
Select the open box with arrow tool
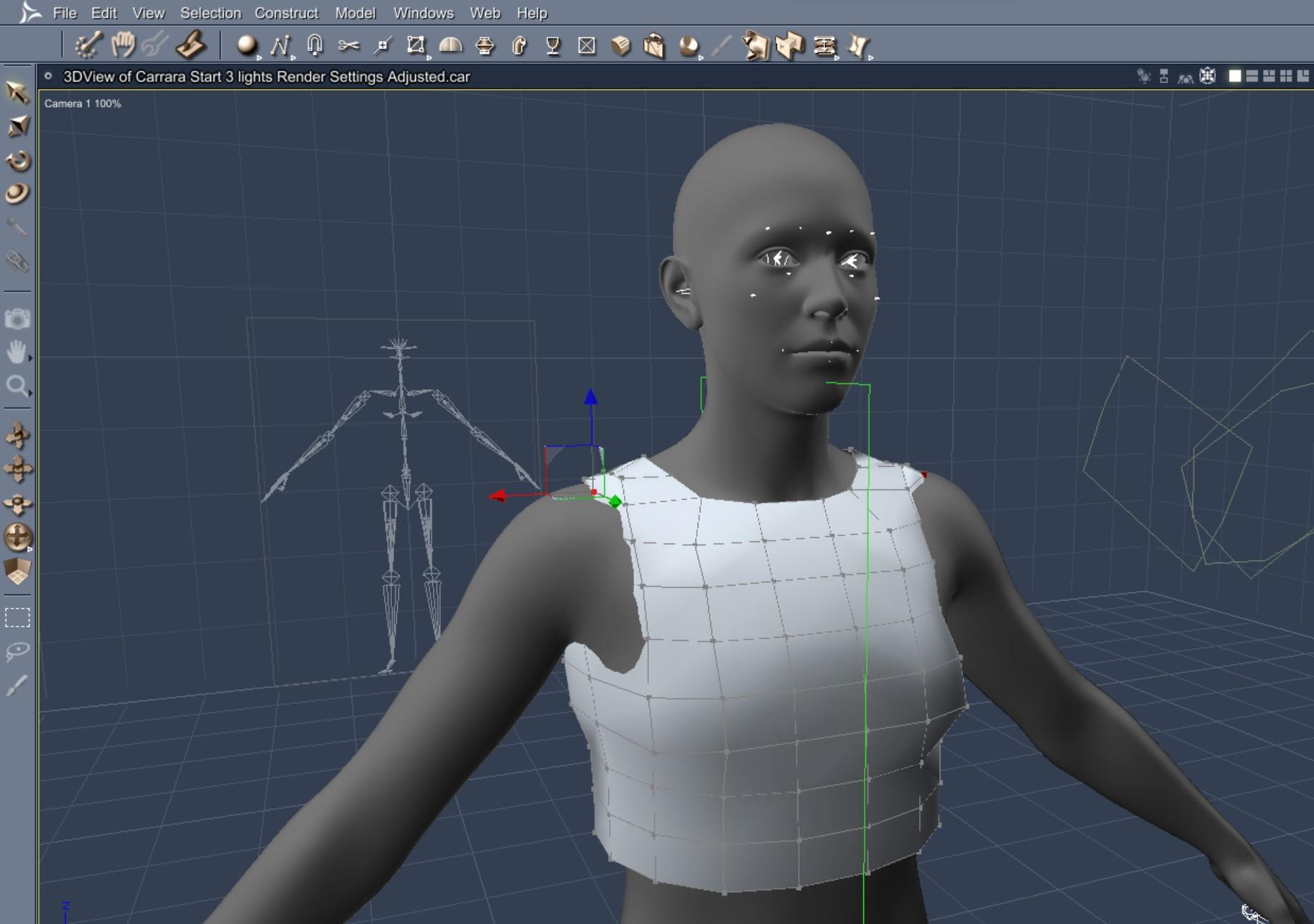point(654,46)
